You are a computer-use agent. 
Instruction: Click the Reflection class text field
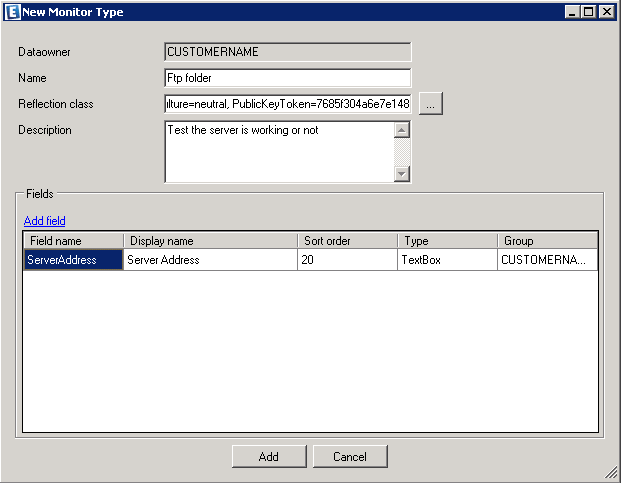point(287,103)
